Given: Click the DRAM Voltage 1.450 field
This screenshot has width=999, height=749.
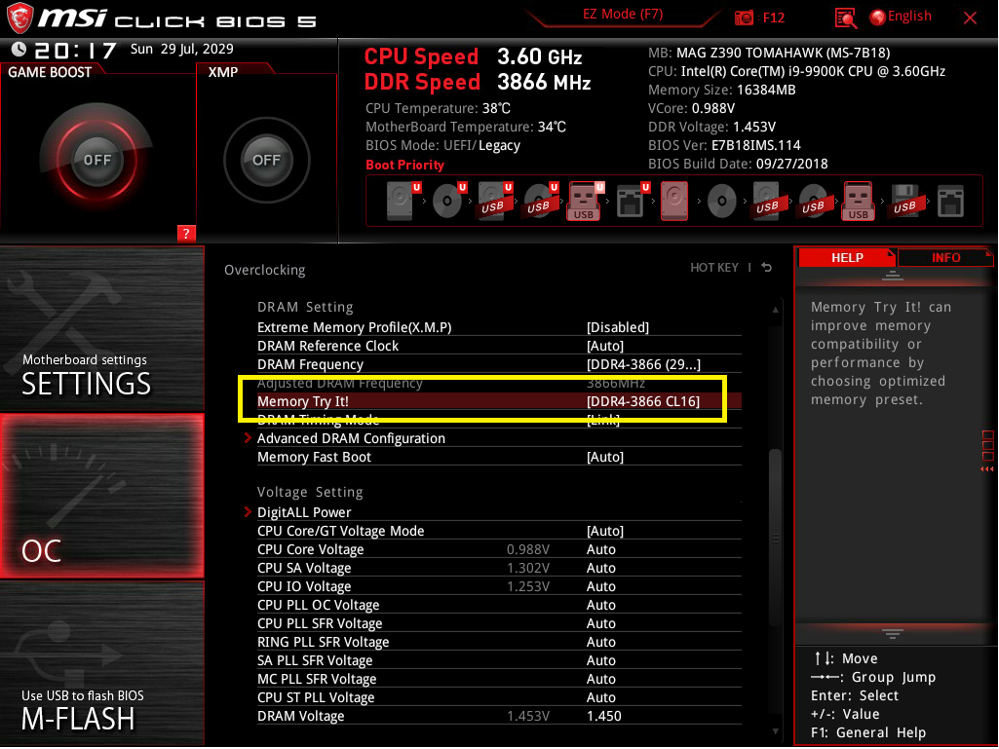Looking at the screenshot, I should pyautogui.click(x=603, y=716).
